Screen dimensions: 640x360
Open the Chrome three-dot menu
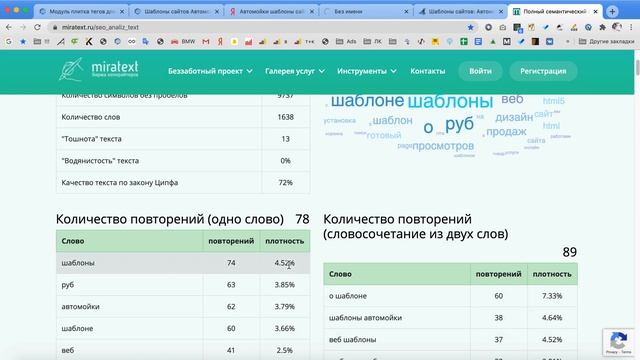pyautogui.click(x=631, y=27)
